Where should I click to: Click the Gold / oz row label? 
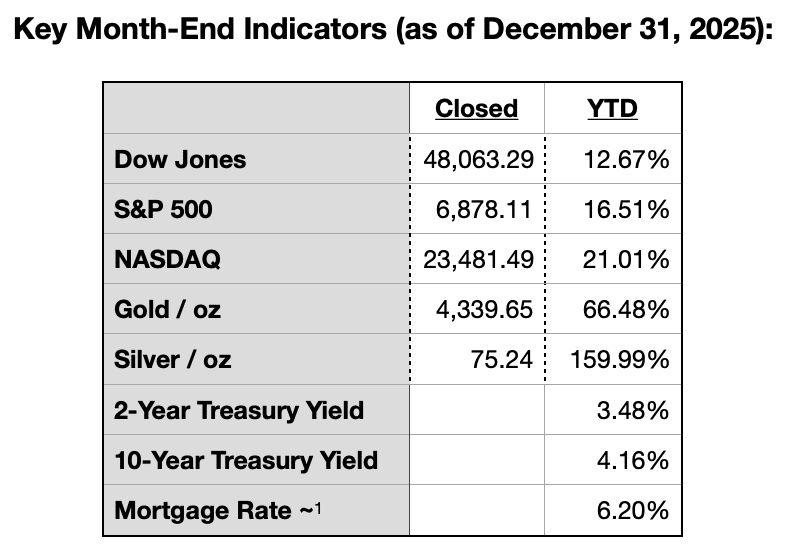[168, 310]
